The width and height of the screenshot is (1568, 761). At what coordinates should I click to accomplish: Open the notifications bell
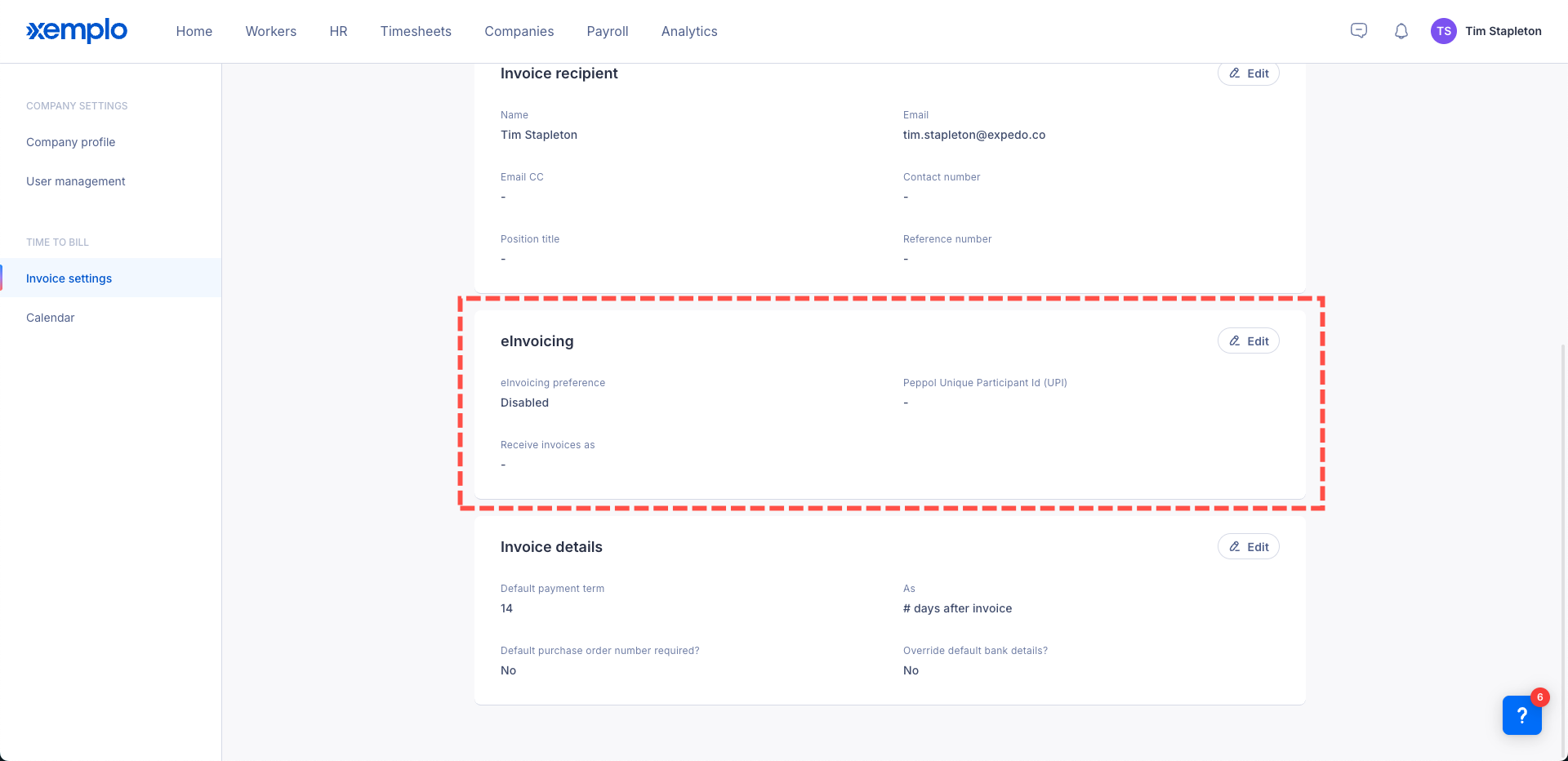click(1401, 31)
